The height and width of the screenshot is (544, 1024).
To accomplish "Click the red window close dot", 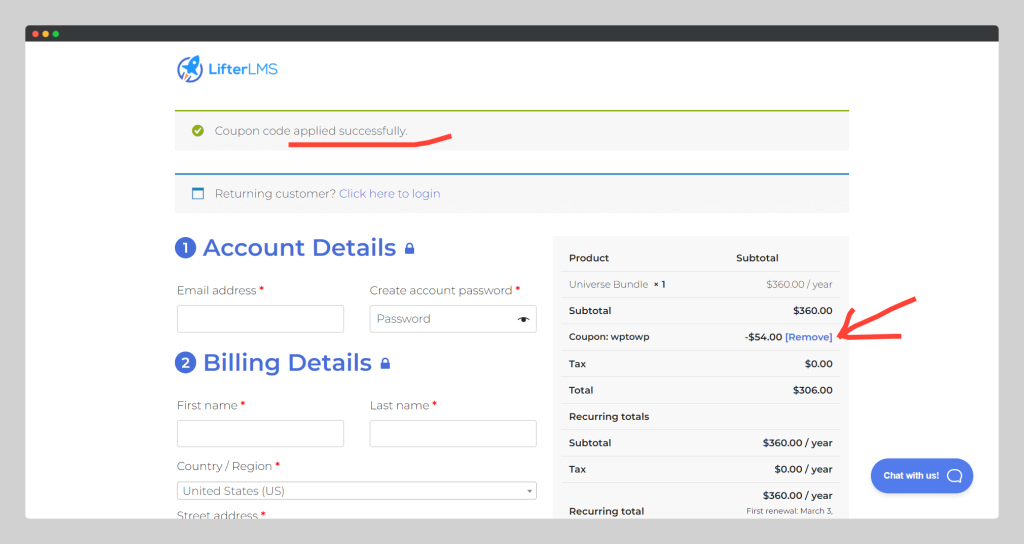I will click(35, 34).
